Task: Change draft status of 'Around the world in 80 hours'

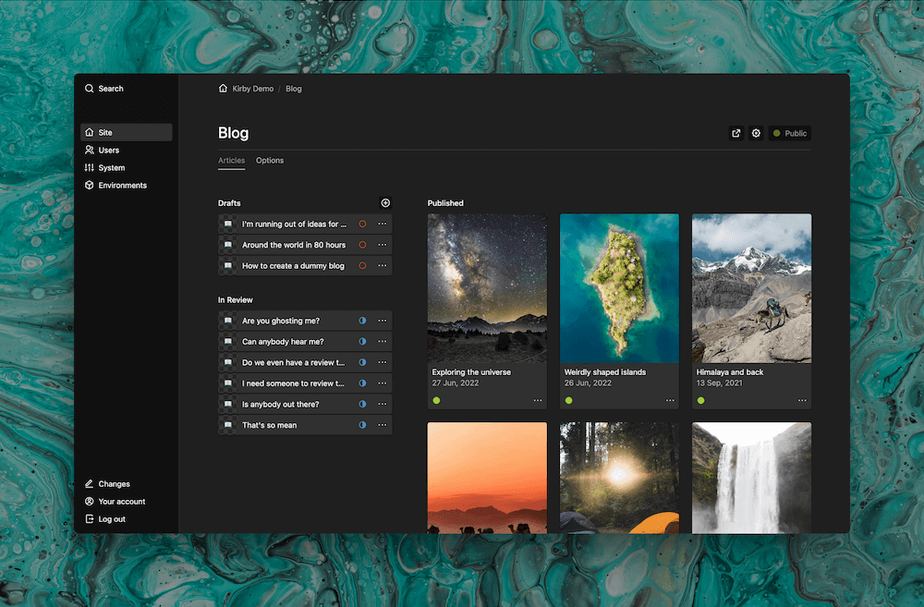Action: pyautogui.click(x=363, y=245)
